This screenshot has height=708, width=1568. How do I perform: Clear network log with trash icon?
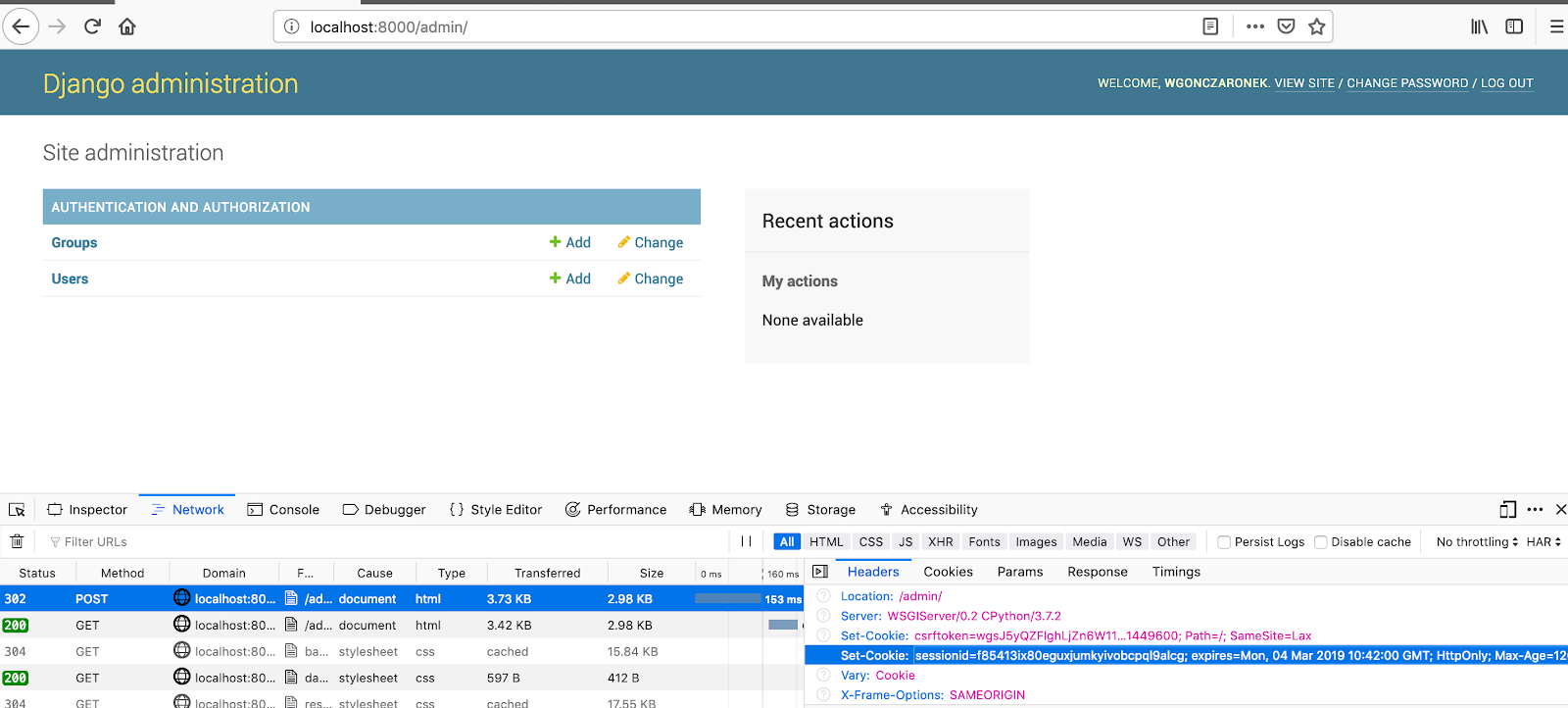(17, 541)
